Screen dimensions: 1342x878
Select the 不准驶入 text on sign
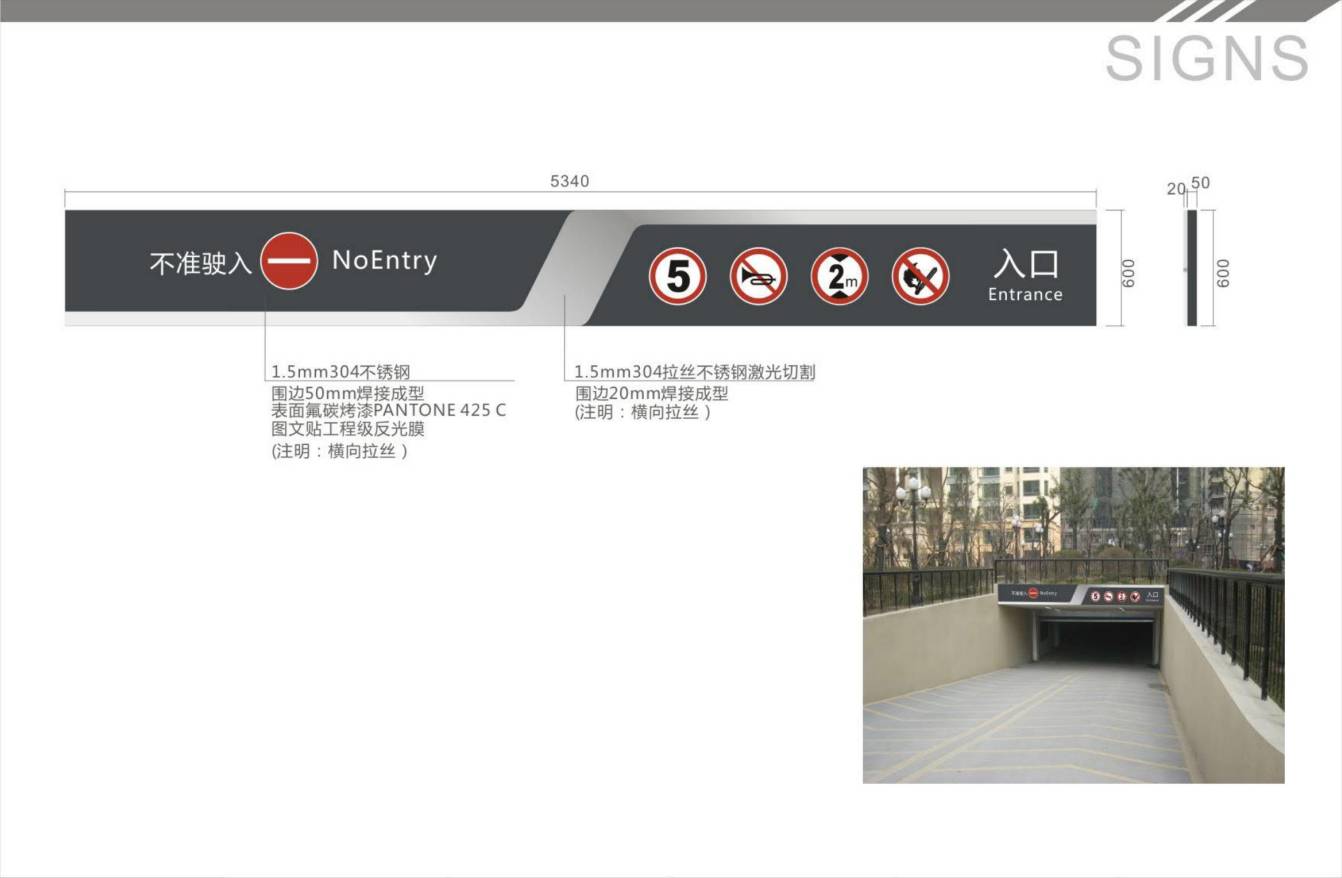coord(200,264)
